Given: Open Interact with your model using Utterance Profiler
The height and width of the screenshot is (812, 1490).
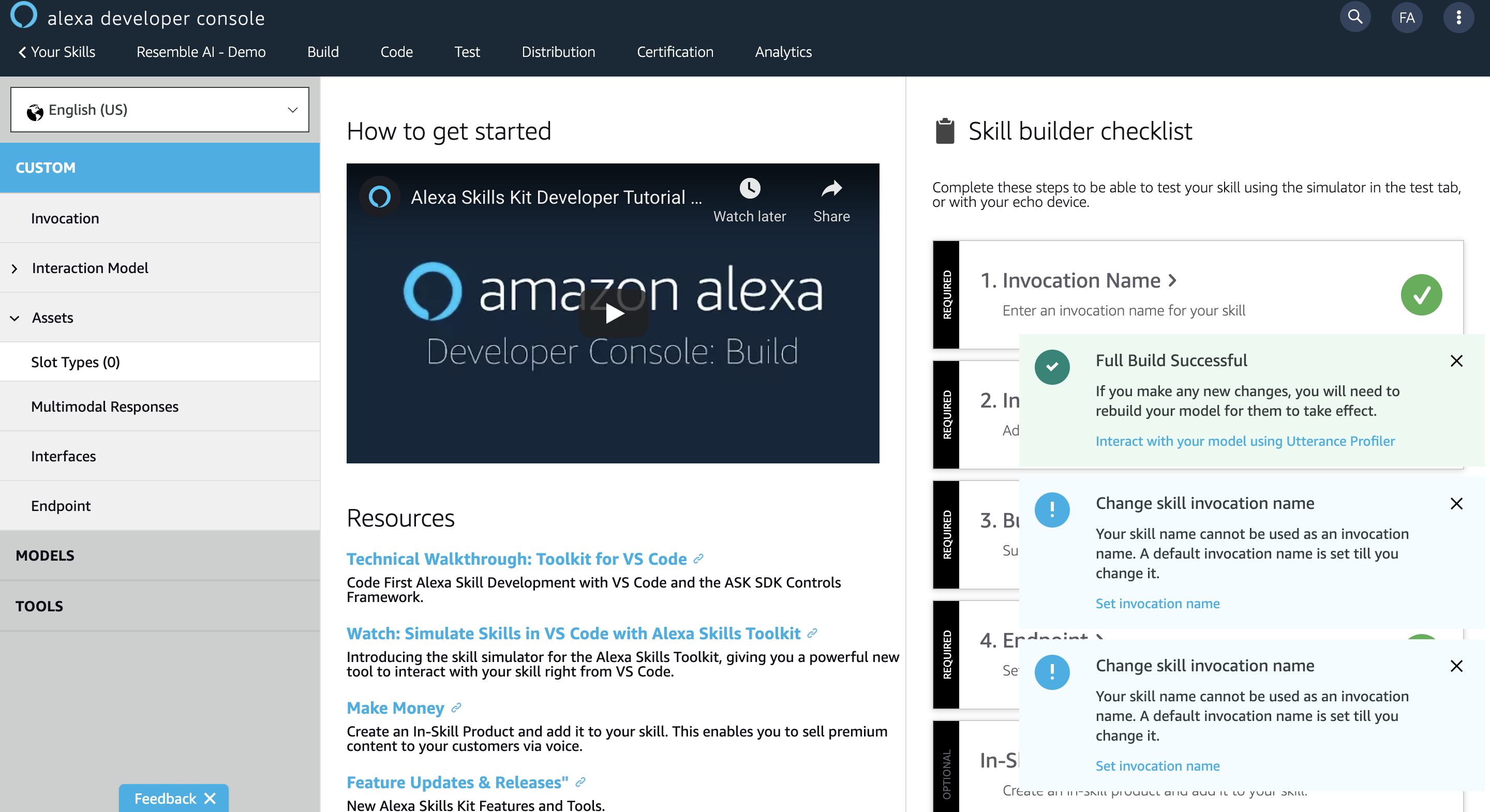Looking at the screenshot, I should pyautogui.click(x=1245, y=441).
